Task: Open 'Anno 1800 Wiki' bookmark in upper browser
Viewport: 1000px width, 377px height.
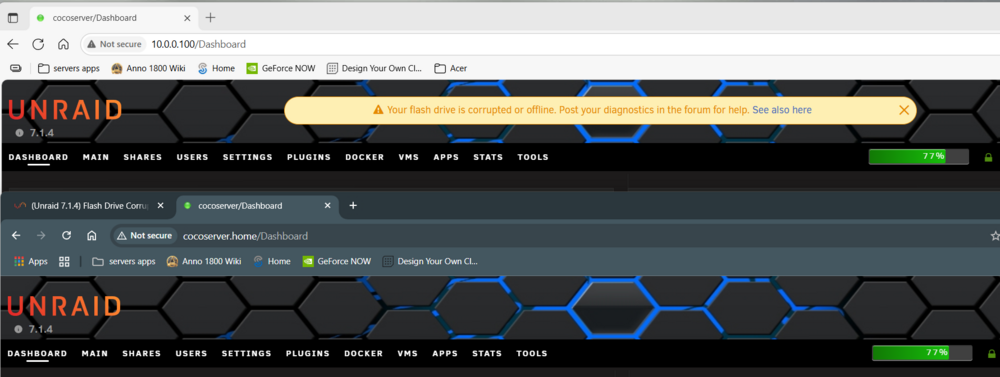Action: [148, 68]
